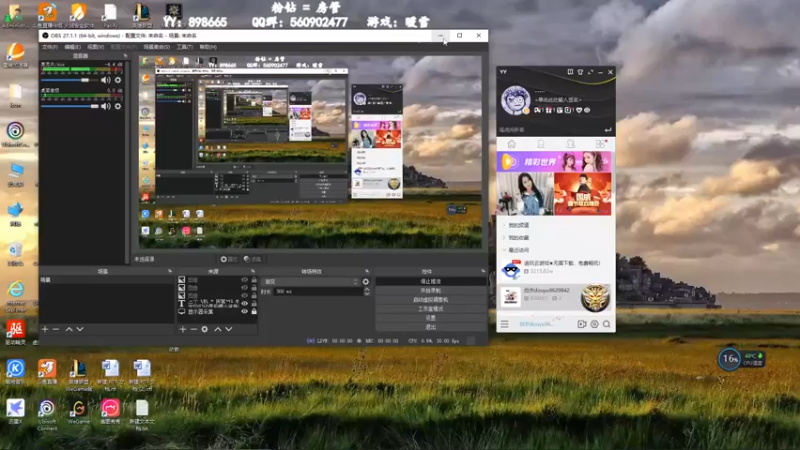The width and height of the screenshot is (800, 450).
Task: Open the WeGame desktop shortcut
Action: [79, 412]
